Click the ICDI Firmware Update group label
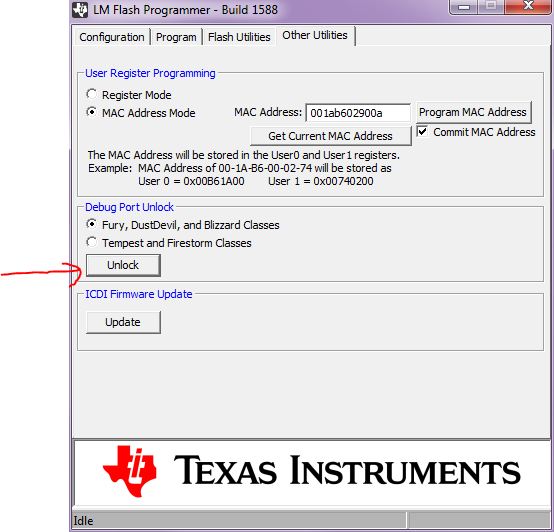The height and width of the screenshot is (532, 554). 139,294
